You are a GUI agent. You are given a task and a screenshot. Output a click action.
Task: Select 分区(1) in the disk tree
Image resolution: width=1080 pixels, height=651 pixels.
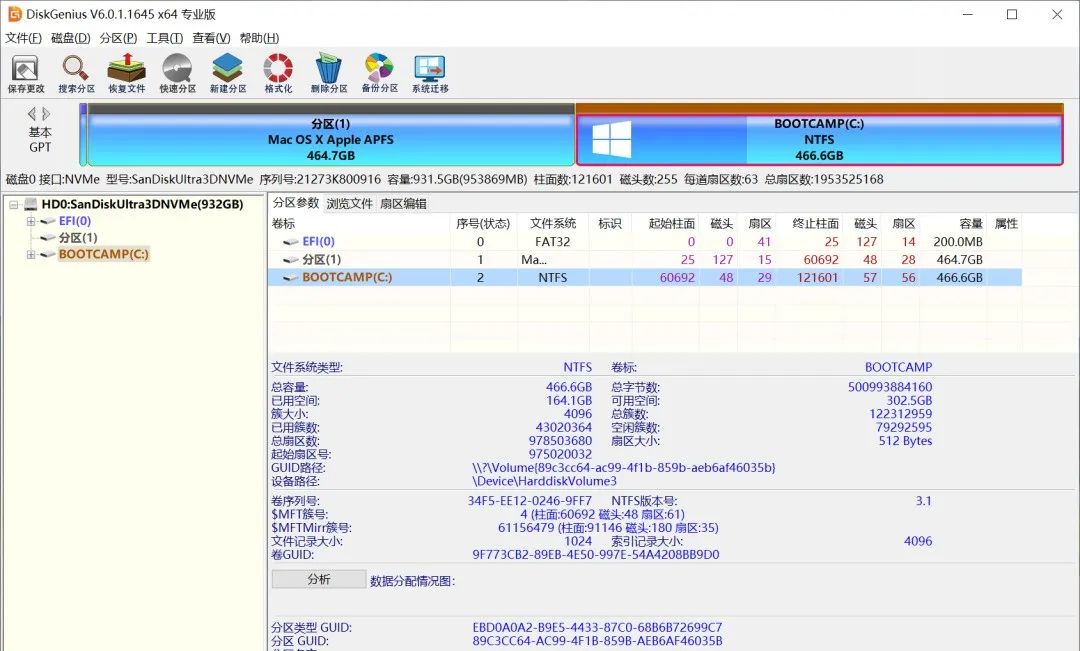coord(78,238)
